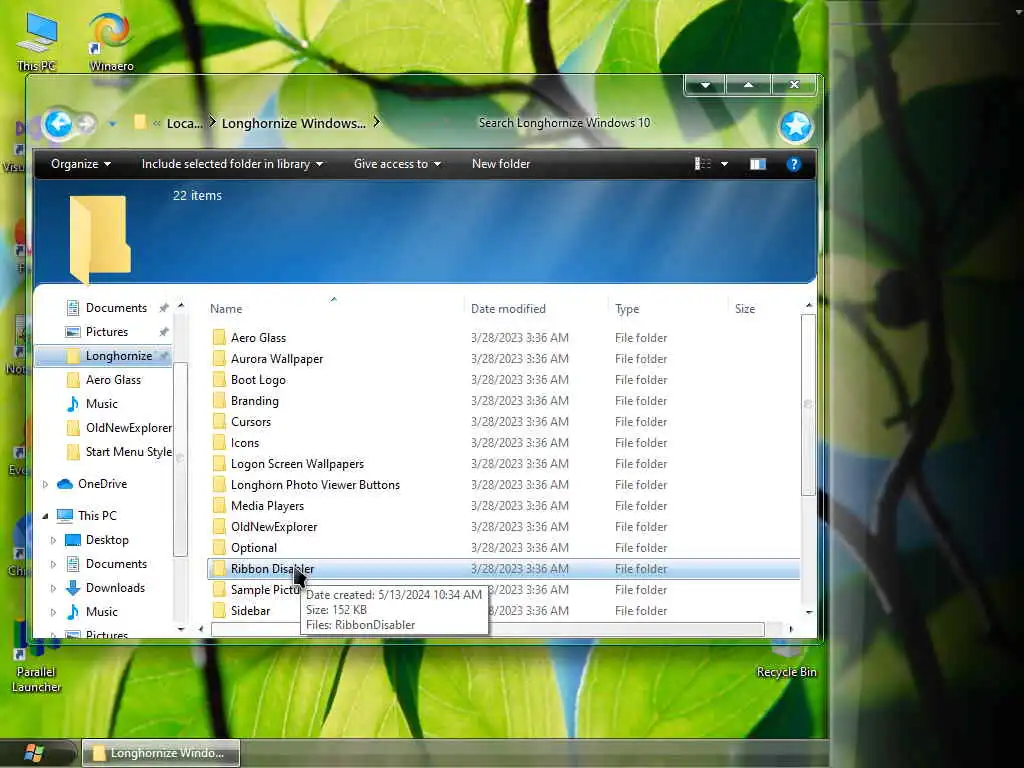The image size is (1024, 768).
Task: Open This PC desktop icon
Action: click(37, 42)
